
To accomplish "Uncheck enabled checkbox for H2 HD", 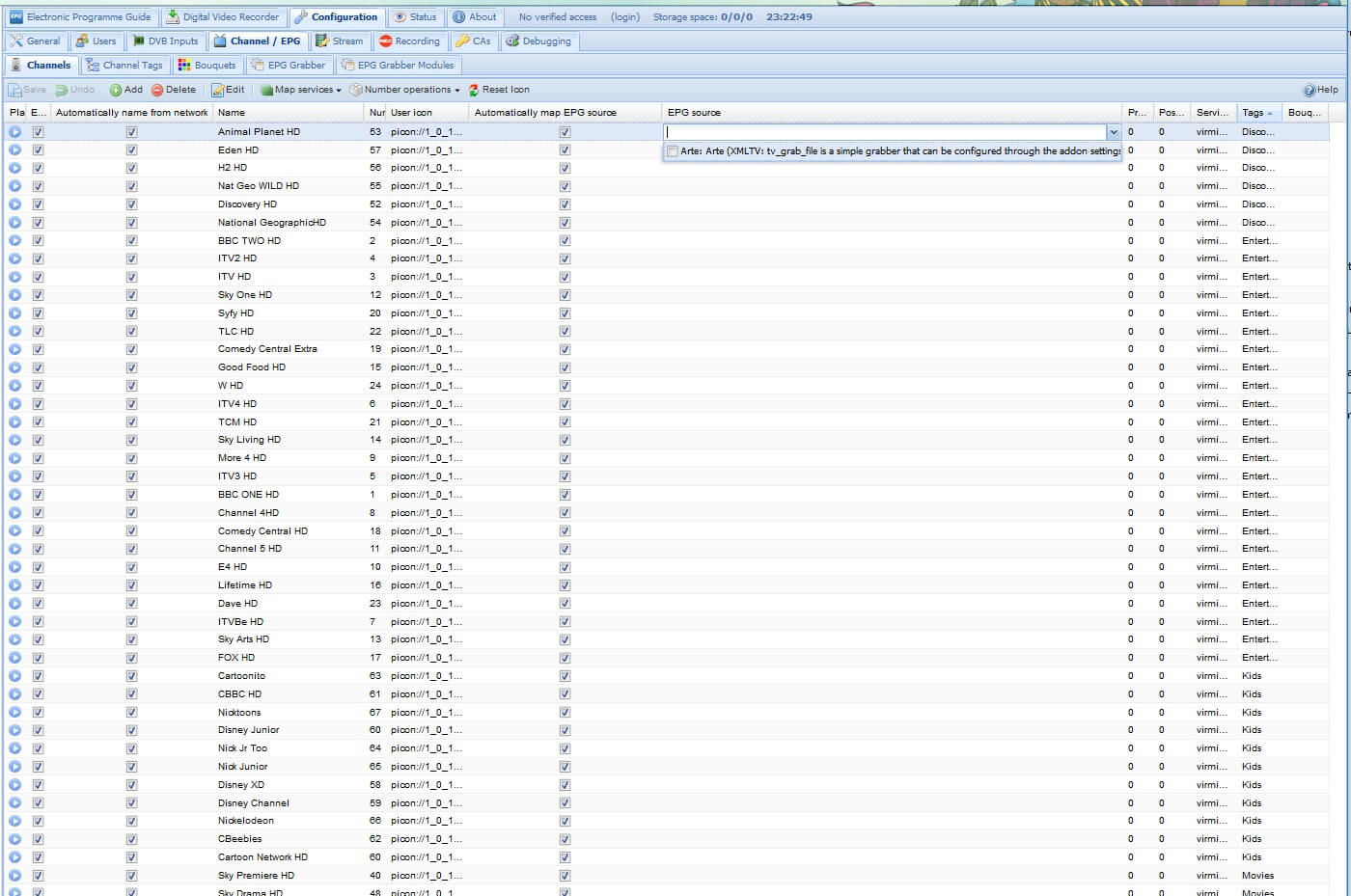I will [39, 168].
